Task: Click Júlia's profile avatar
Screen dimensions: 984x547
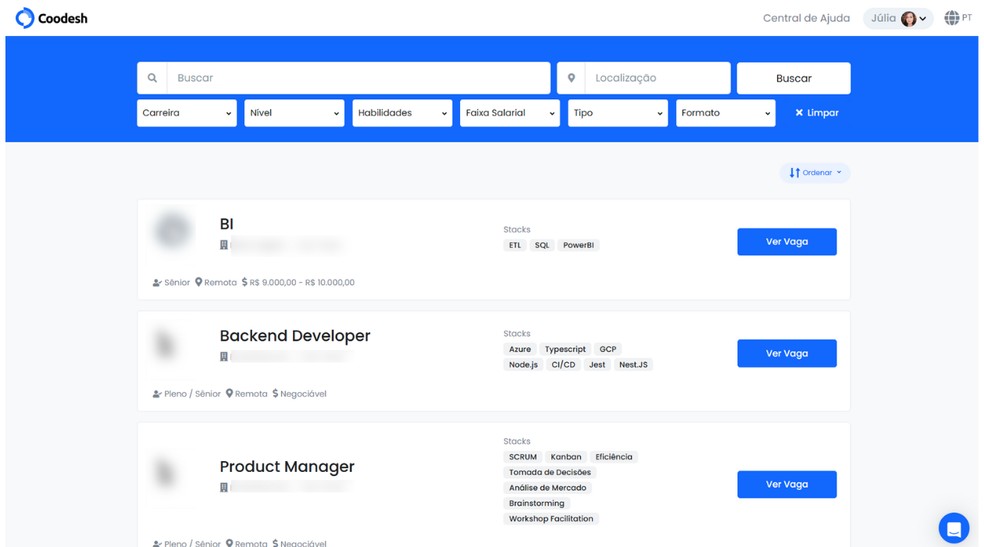Action: (908, 19)
